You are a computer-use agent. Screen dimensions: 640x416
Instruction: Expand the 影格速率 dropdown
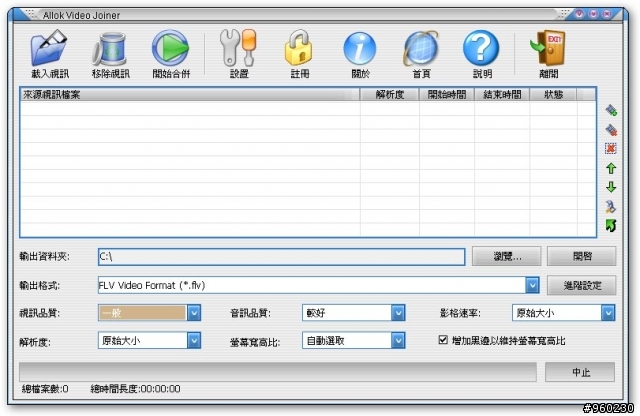pyautogui.click(x=608, y=313)
